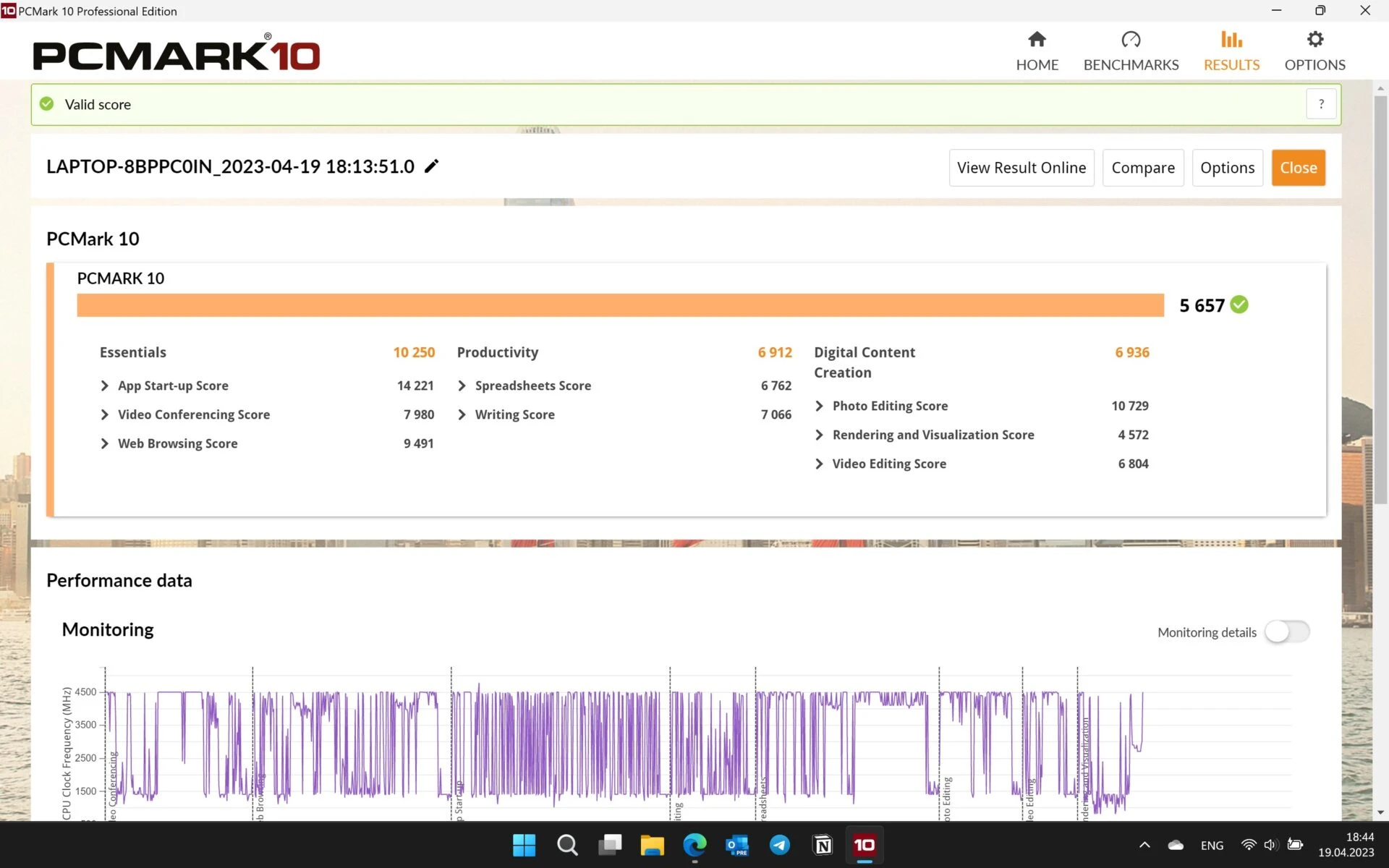
Task: Select the result title LAPTOP-8BPPC0IN text
Action: pyautogui.click(x=230, y=166)
